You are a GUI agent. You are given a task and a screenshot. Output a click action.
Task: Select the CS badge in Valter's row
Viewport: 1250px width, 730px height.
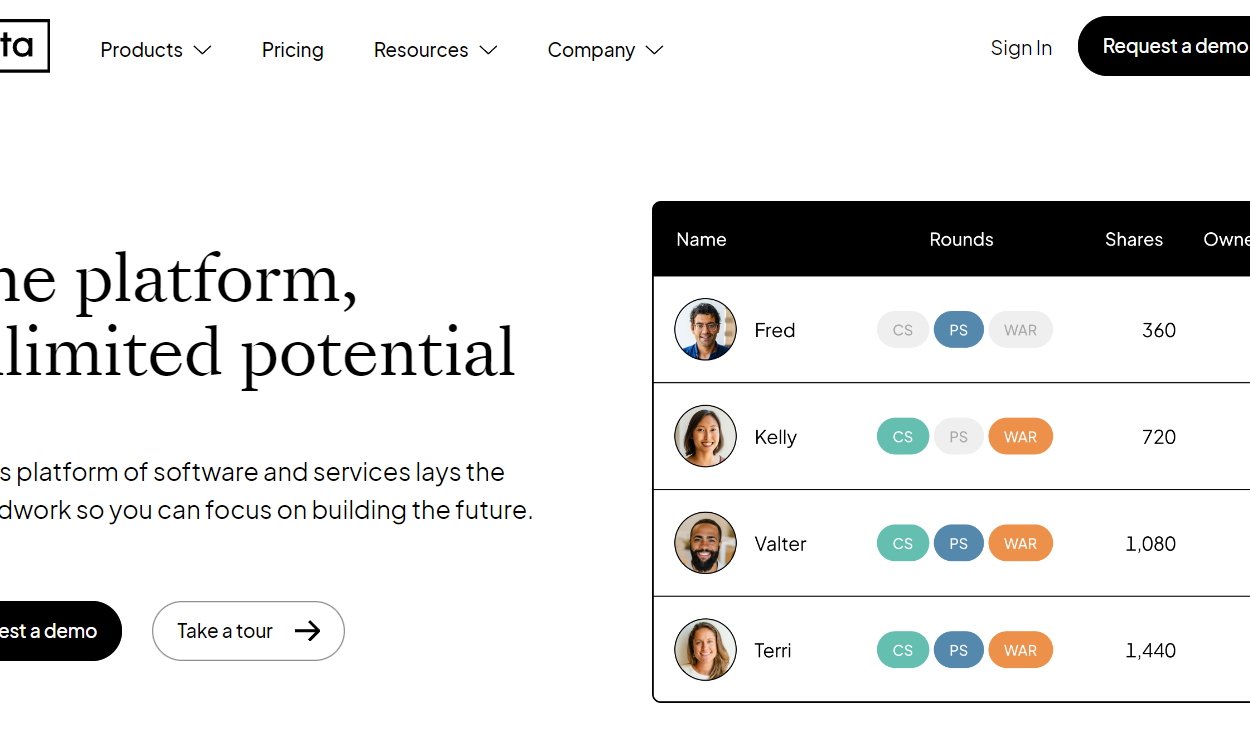point(902,543)
